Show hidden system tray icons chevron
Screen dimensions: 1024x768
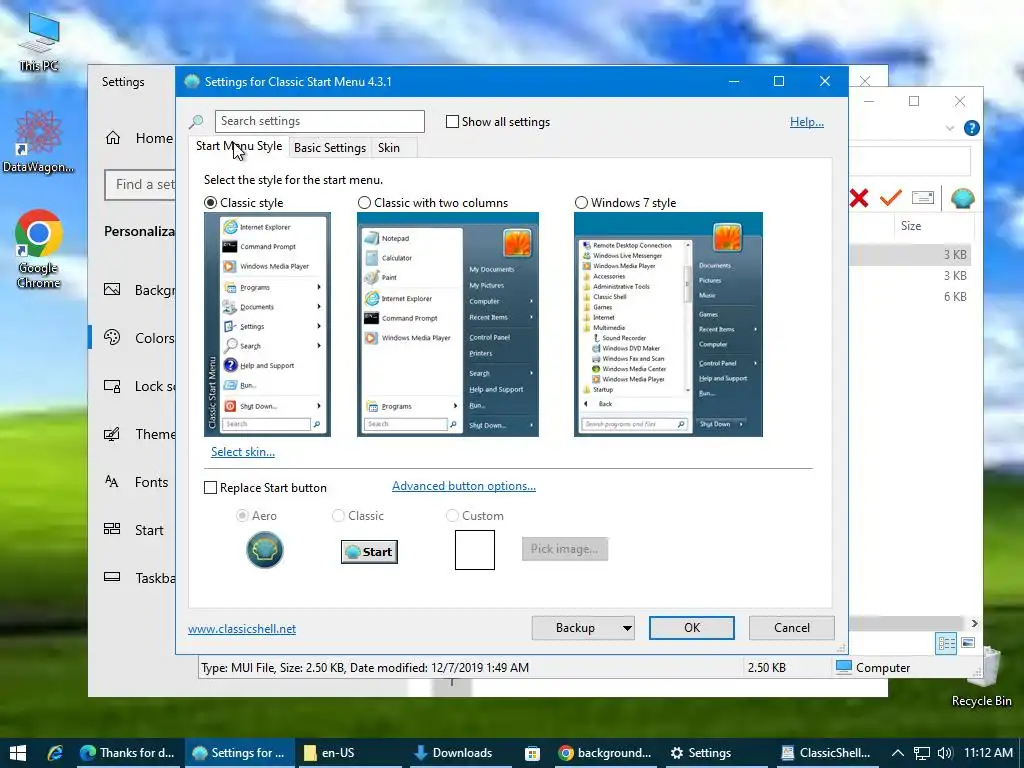[x=898, y=753]
